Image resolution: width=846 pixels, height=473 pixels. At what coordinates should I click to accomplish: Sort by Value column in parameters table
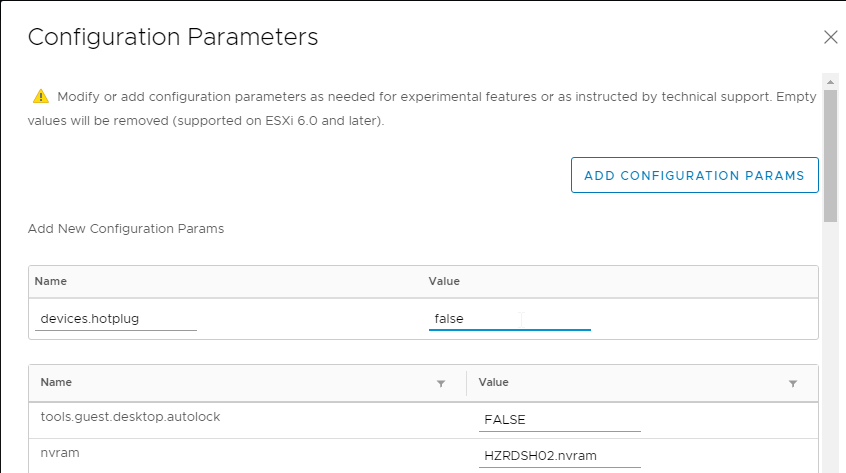pos(493,382)
